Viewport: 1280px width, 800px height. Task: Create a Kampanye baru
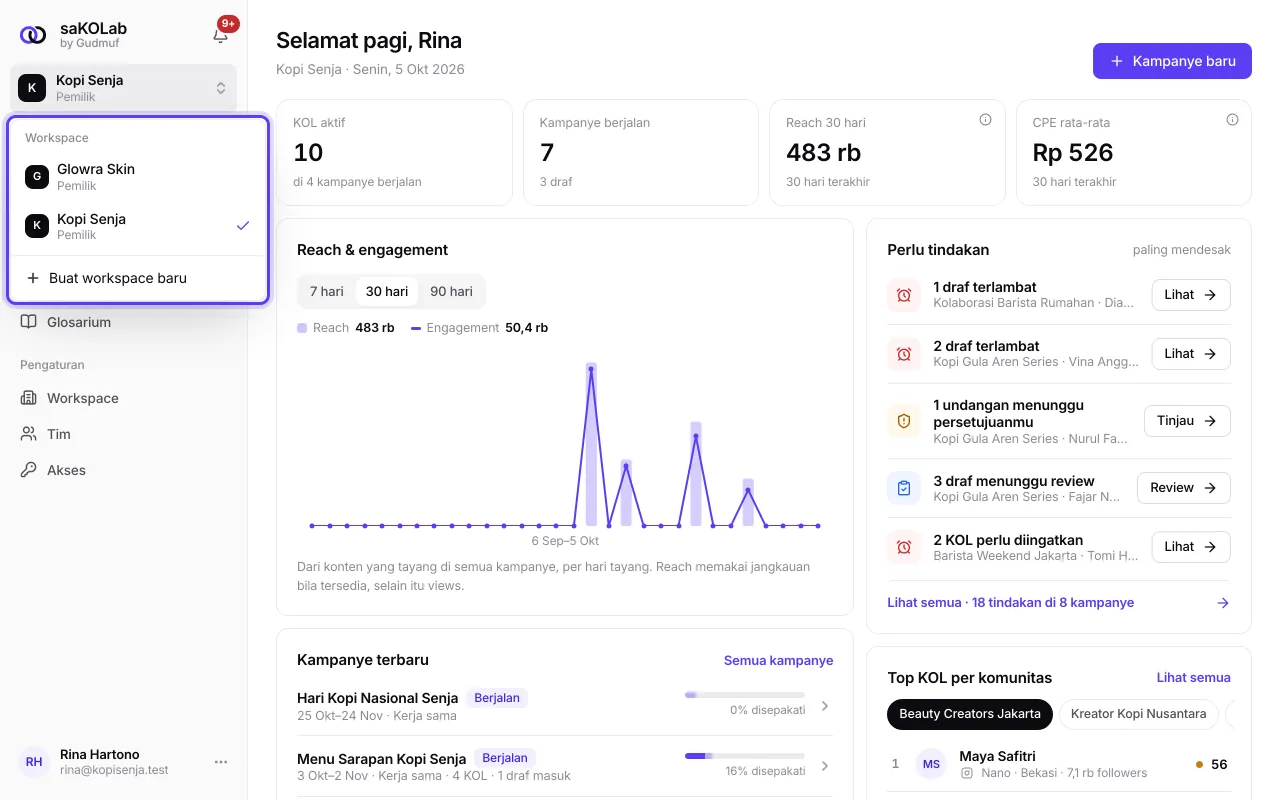click(1172, 61)
